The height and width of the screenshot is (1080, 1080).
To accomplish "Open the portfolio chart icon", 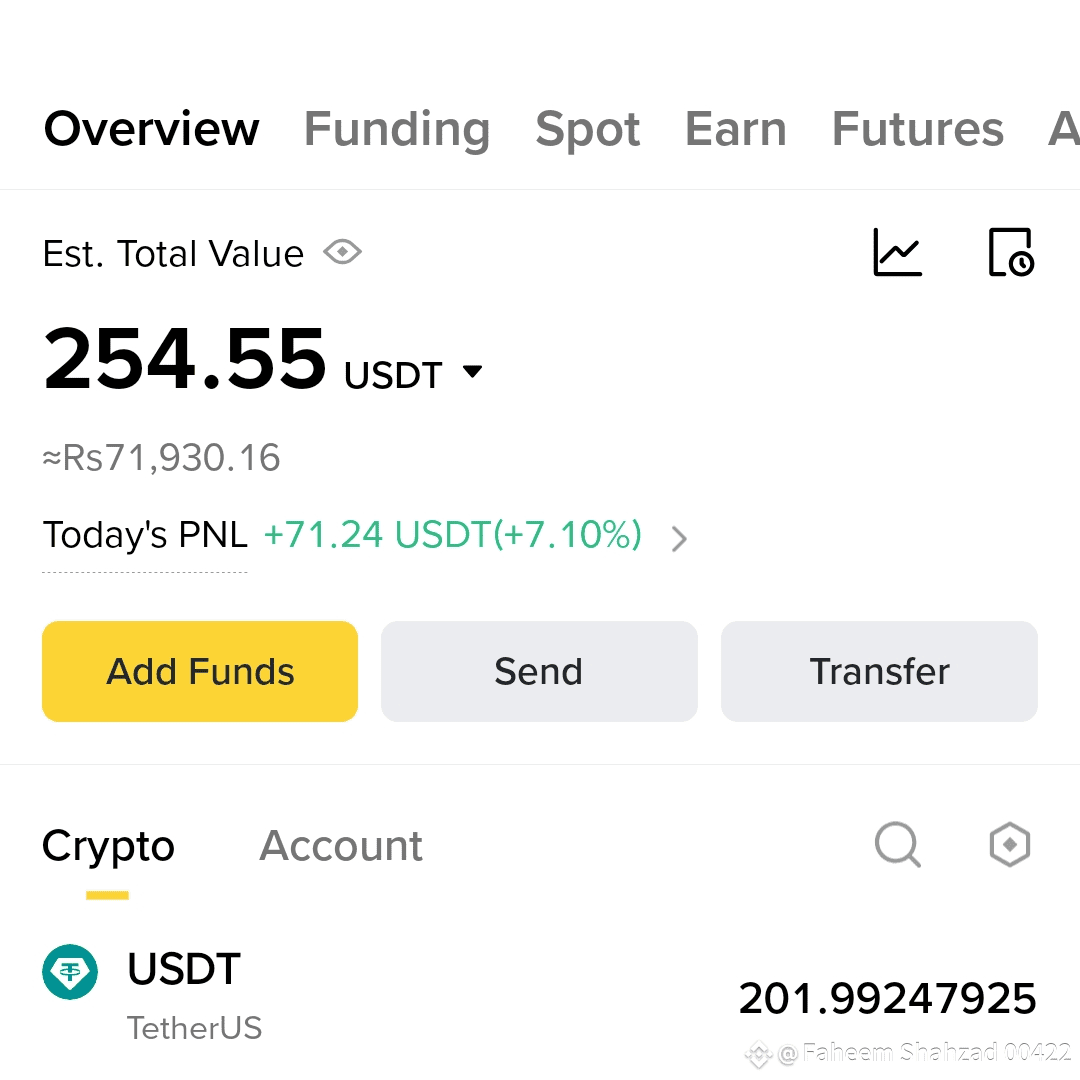I will pos(897,252).
